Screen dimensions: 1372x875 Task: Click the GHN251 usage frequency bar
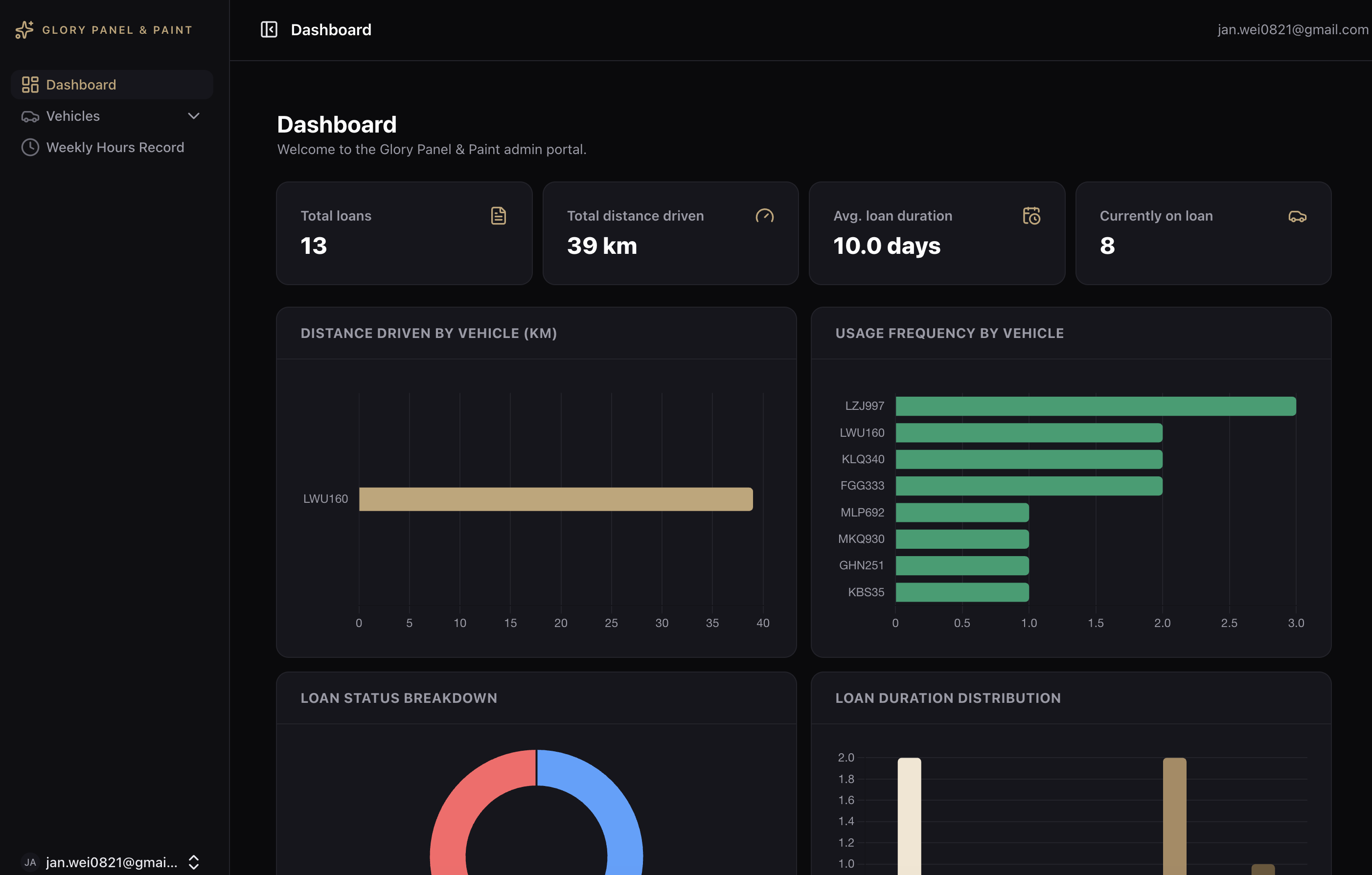pos(962,566)
